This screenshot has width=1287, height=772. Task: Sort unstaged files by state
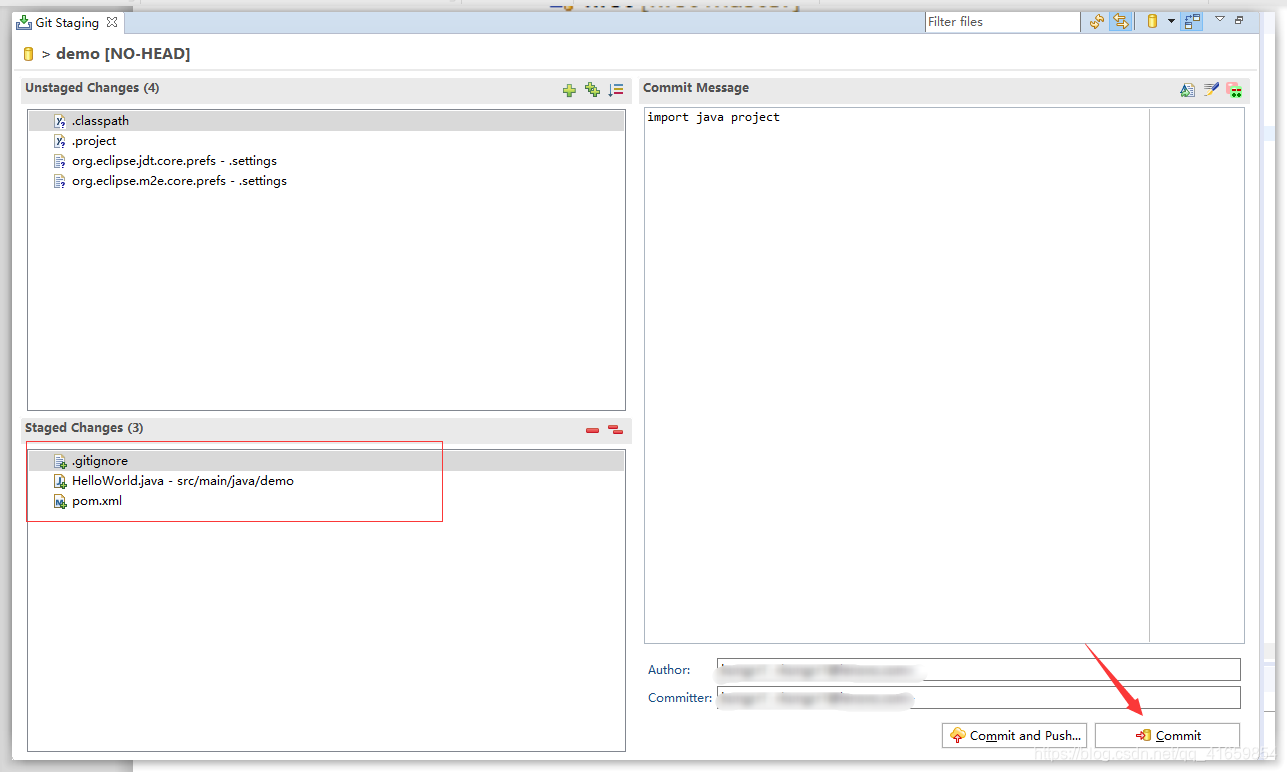click(x=616, y=90)
